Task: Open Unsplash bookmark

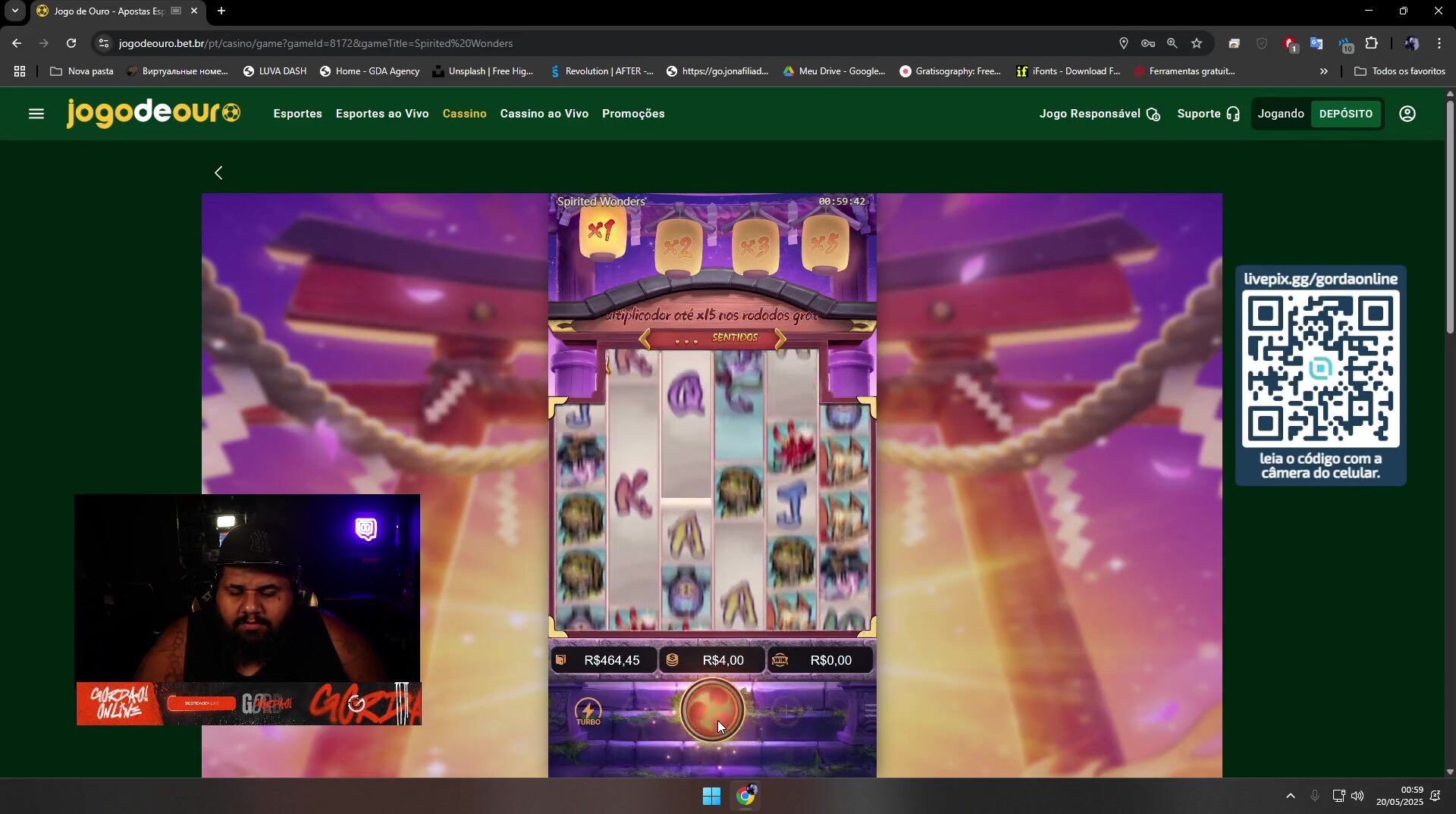Action: tap(482, 71)
